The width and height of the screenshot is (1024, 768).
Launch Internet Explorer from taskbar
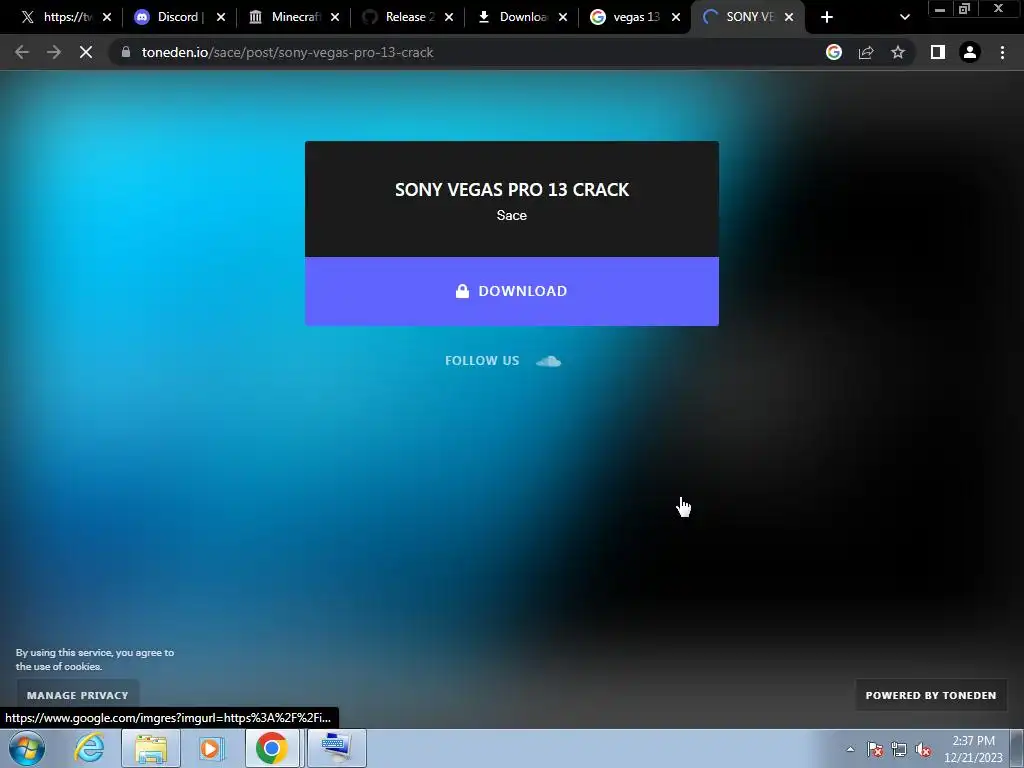pos(89,748)
